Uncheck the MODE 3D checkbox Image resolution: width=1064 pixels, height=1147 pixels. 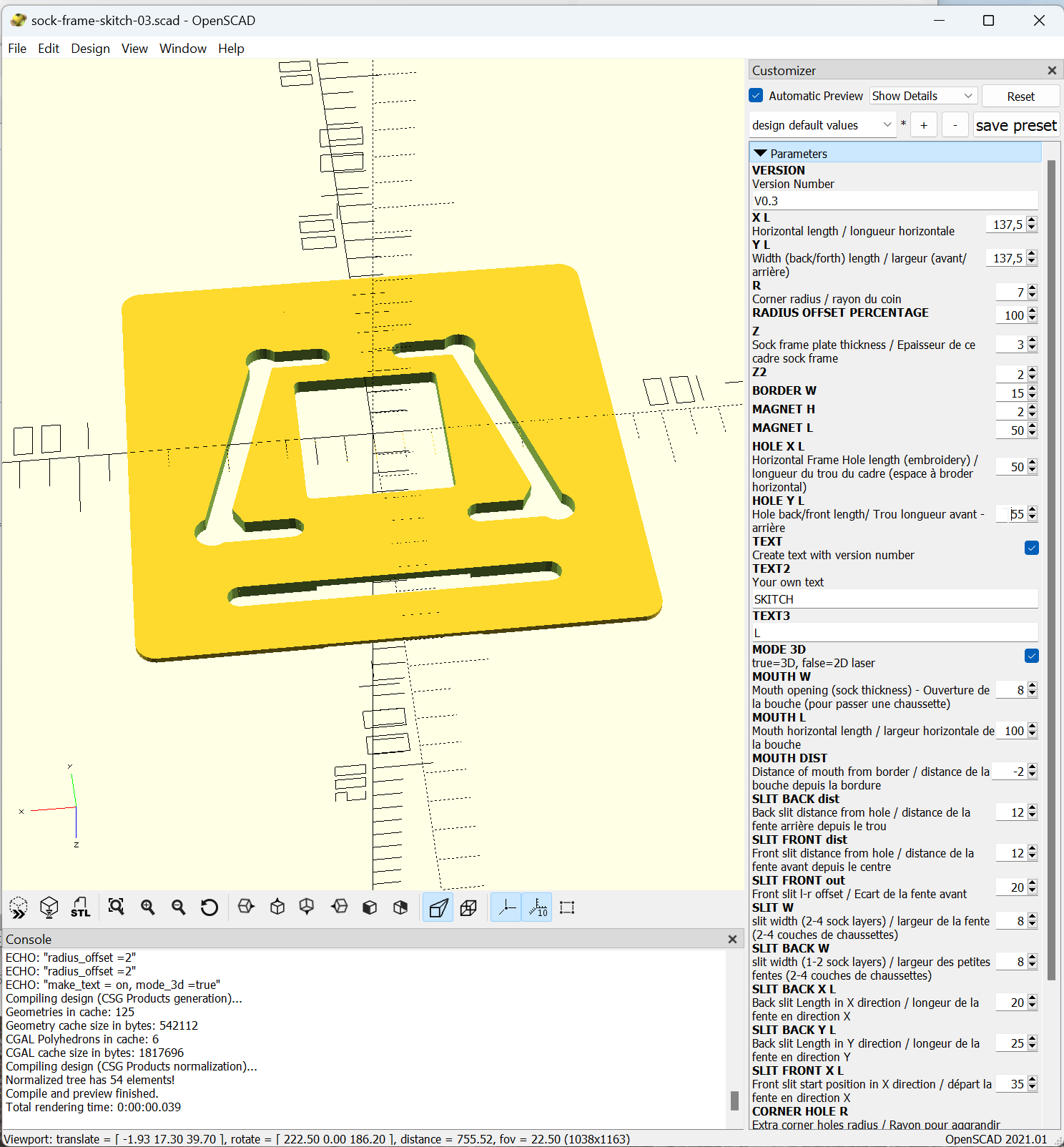click(1032, 656)
